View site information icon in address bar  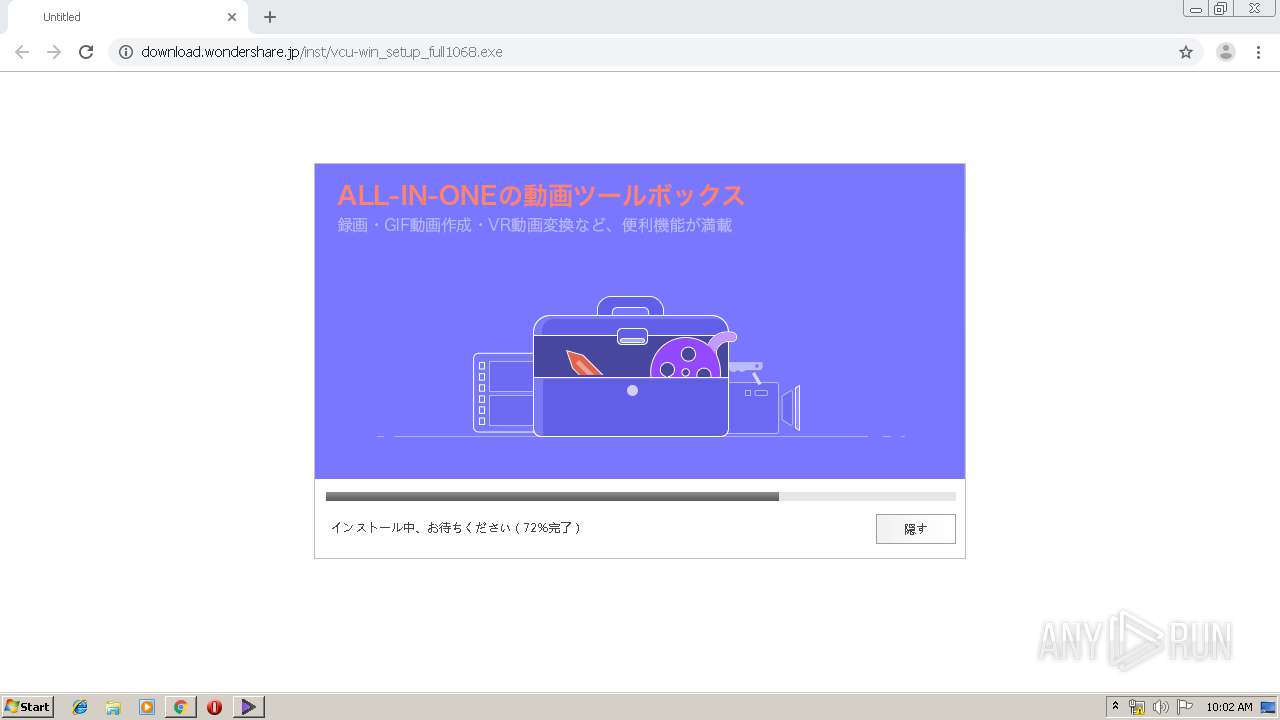126,52
